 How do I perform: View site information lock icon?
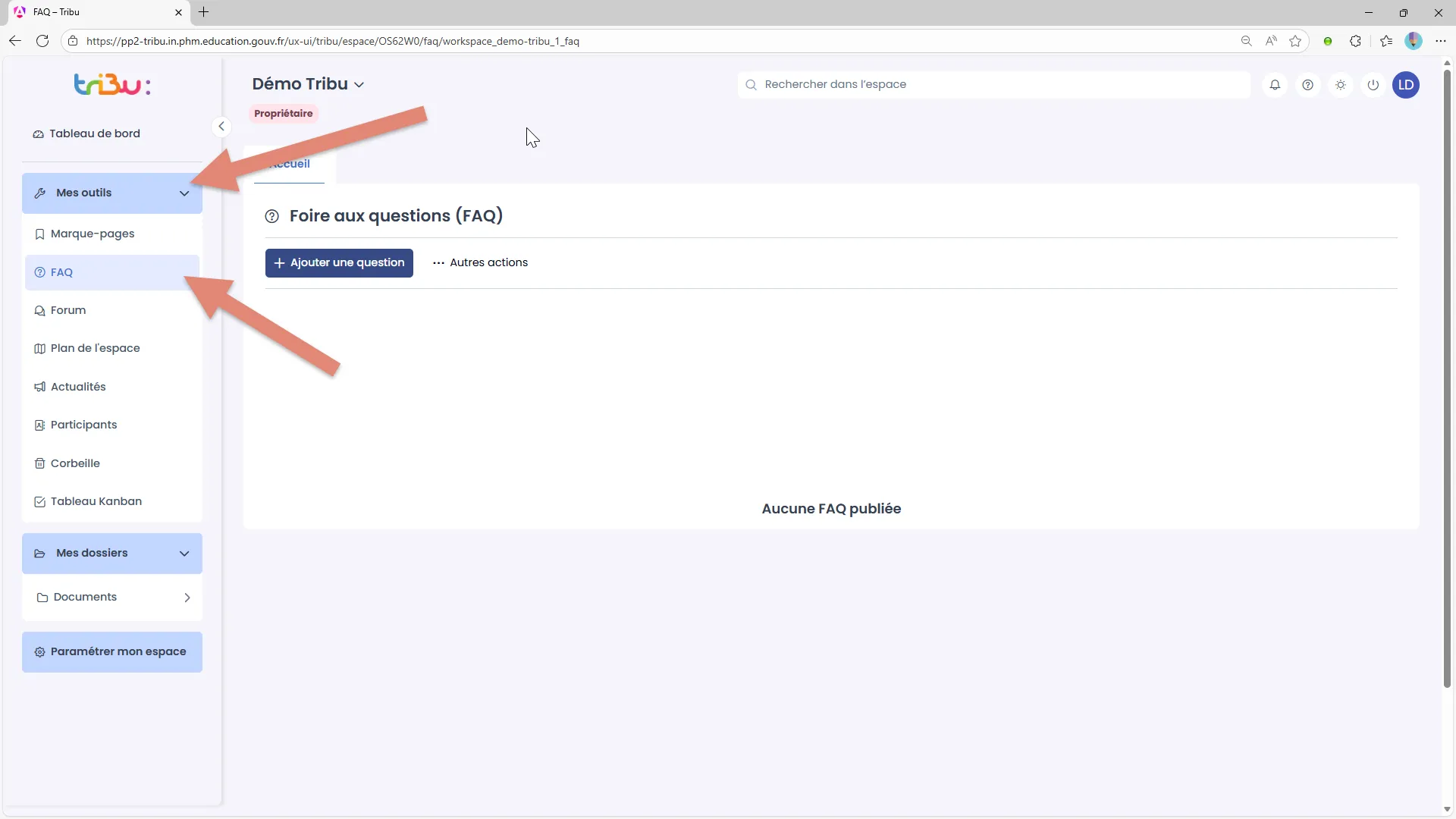click(x=73, y=41)
